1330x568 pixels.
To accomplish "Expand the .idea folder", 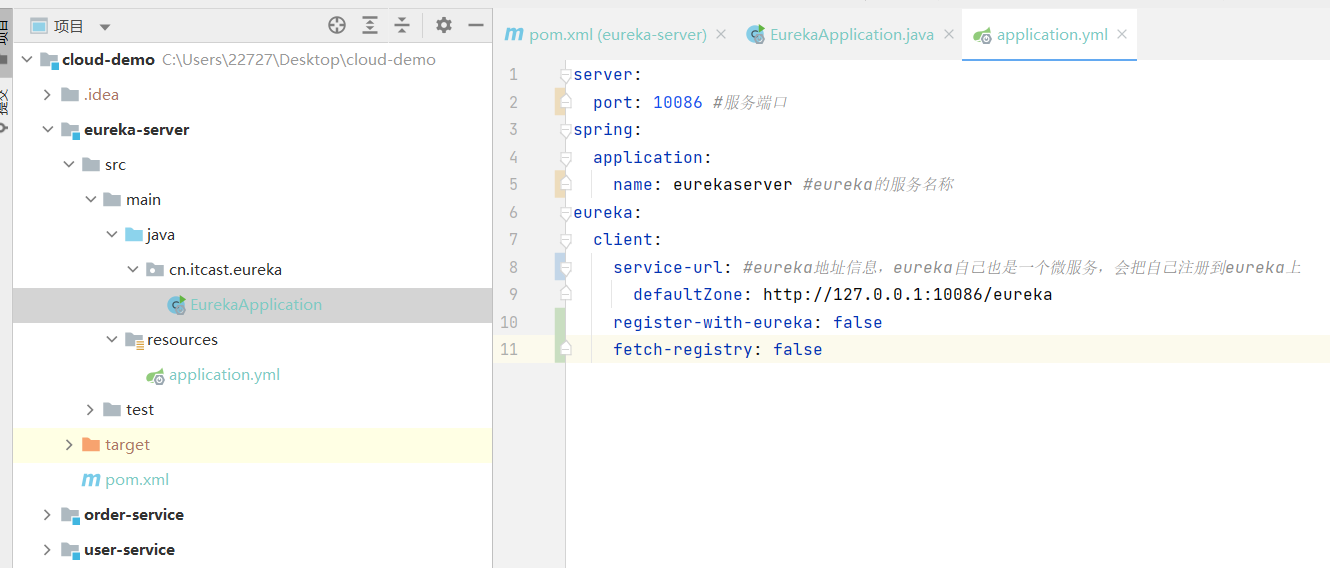I will coord(47,95).
